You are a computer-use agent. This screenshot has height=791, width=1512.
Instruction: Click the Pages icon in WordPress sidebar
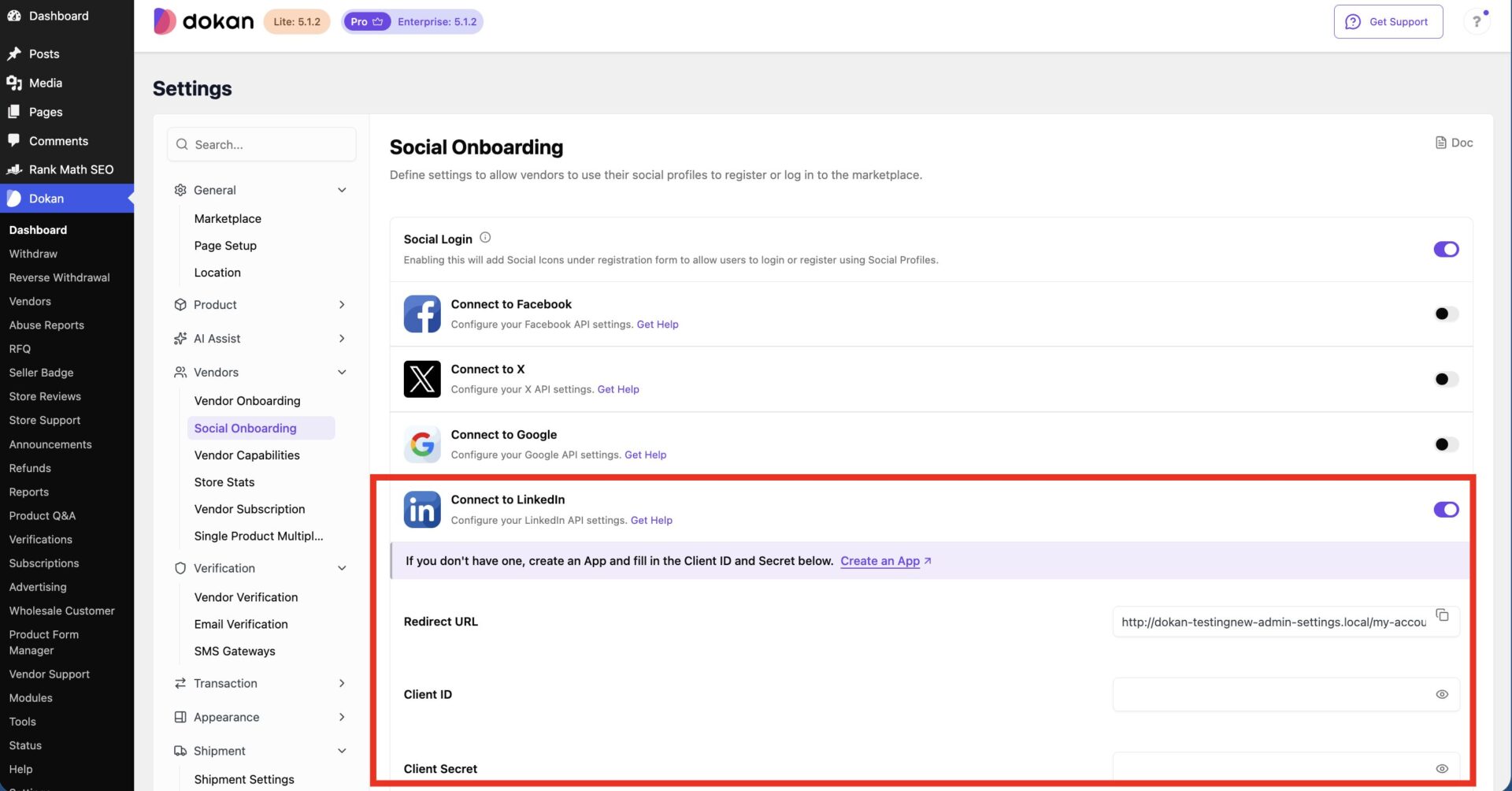[14, 112]
